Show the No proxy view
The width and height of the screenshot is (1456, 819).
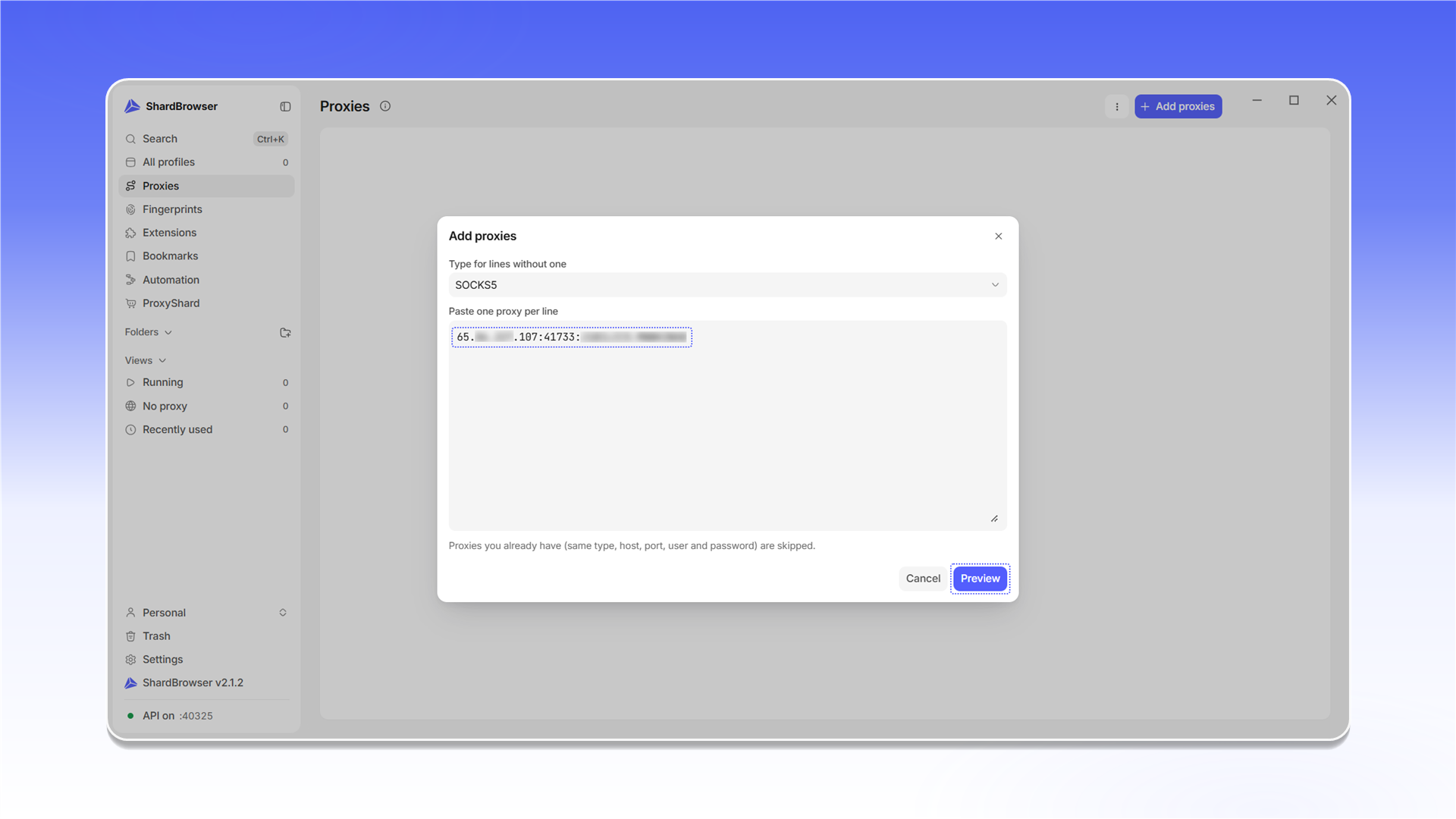coord(206,406)
